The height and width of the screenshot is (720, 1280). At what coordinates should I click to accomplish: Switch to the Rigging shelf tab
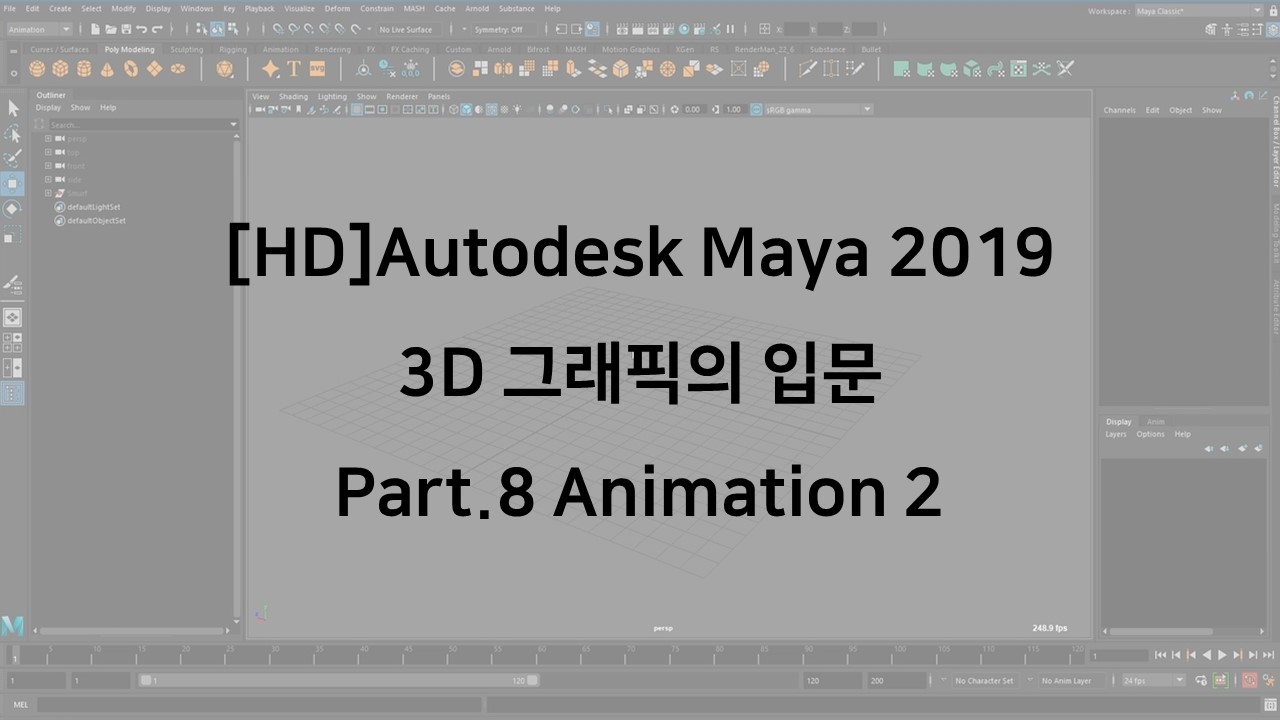[232, 49]
